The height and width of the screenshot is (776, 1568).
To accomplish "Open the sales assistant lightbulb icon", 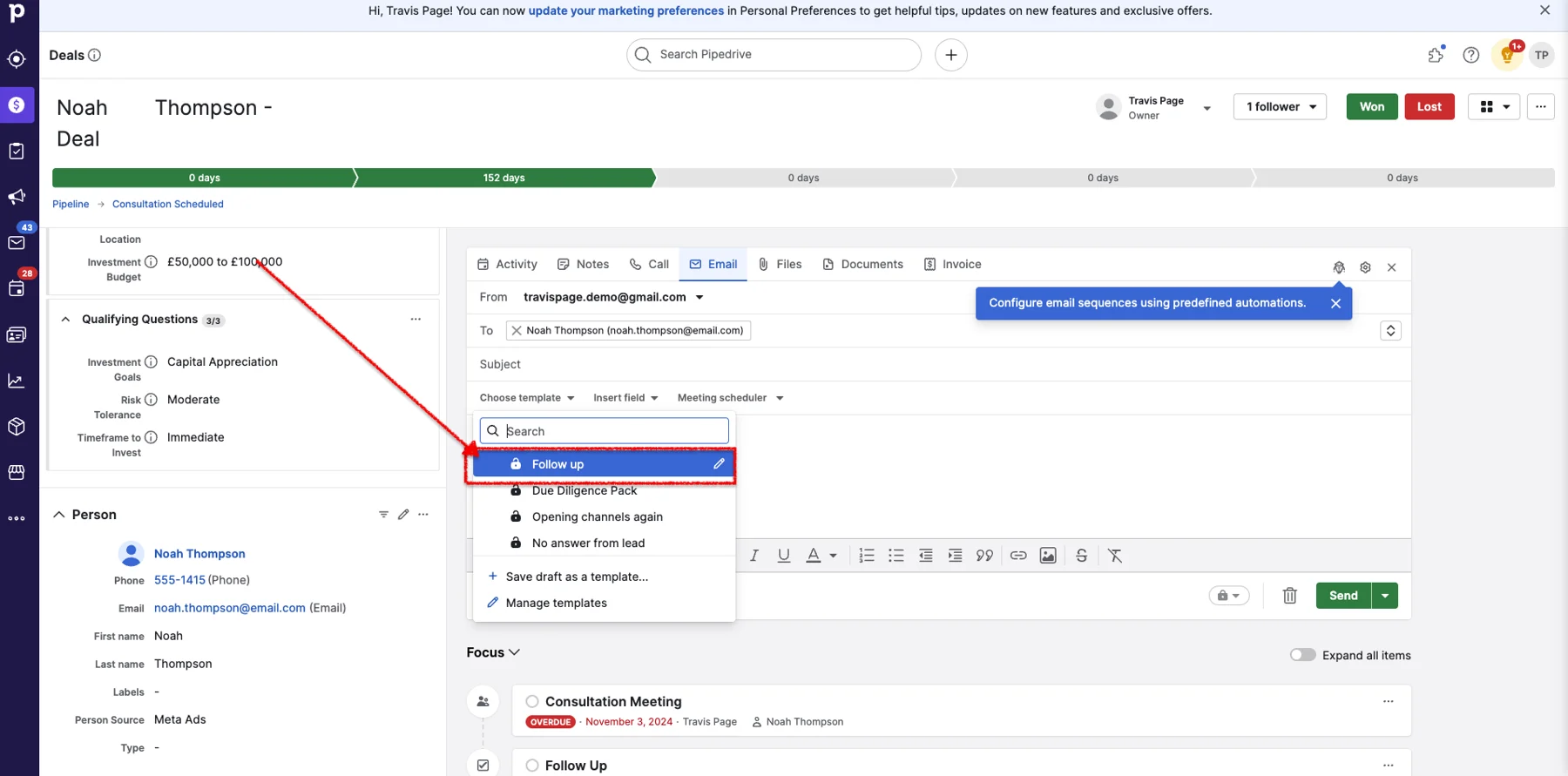I will coord(1507,55).
